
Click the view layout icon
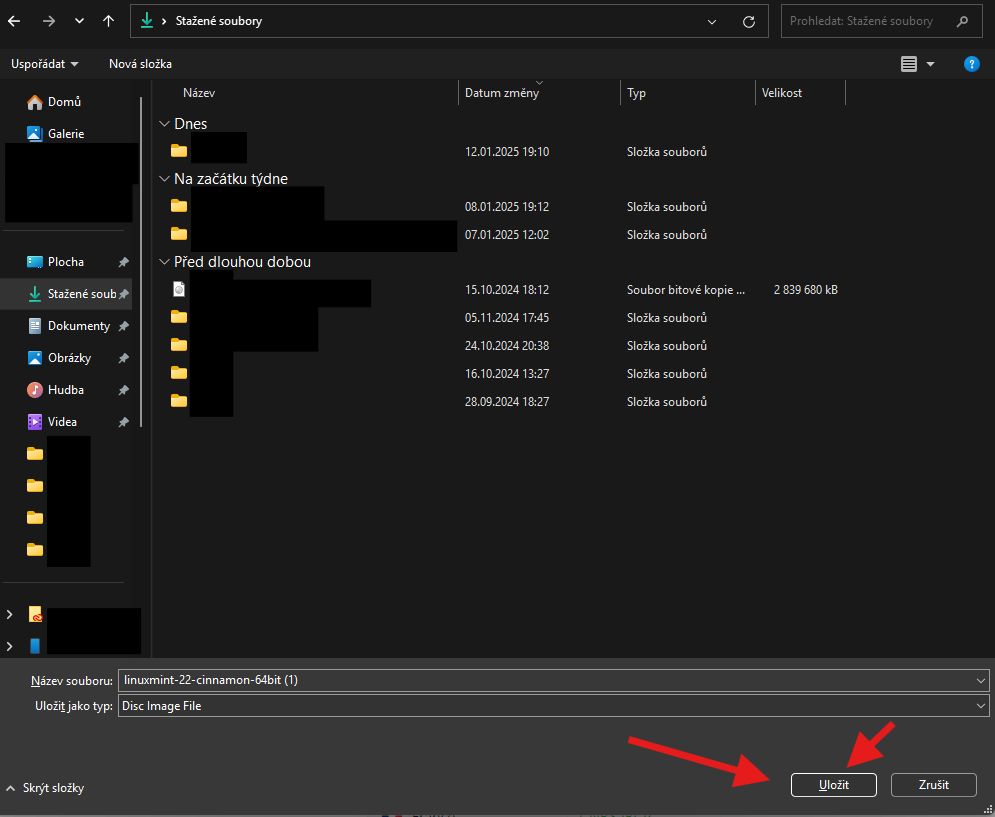pyautogui.click(x=908, y=64)
